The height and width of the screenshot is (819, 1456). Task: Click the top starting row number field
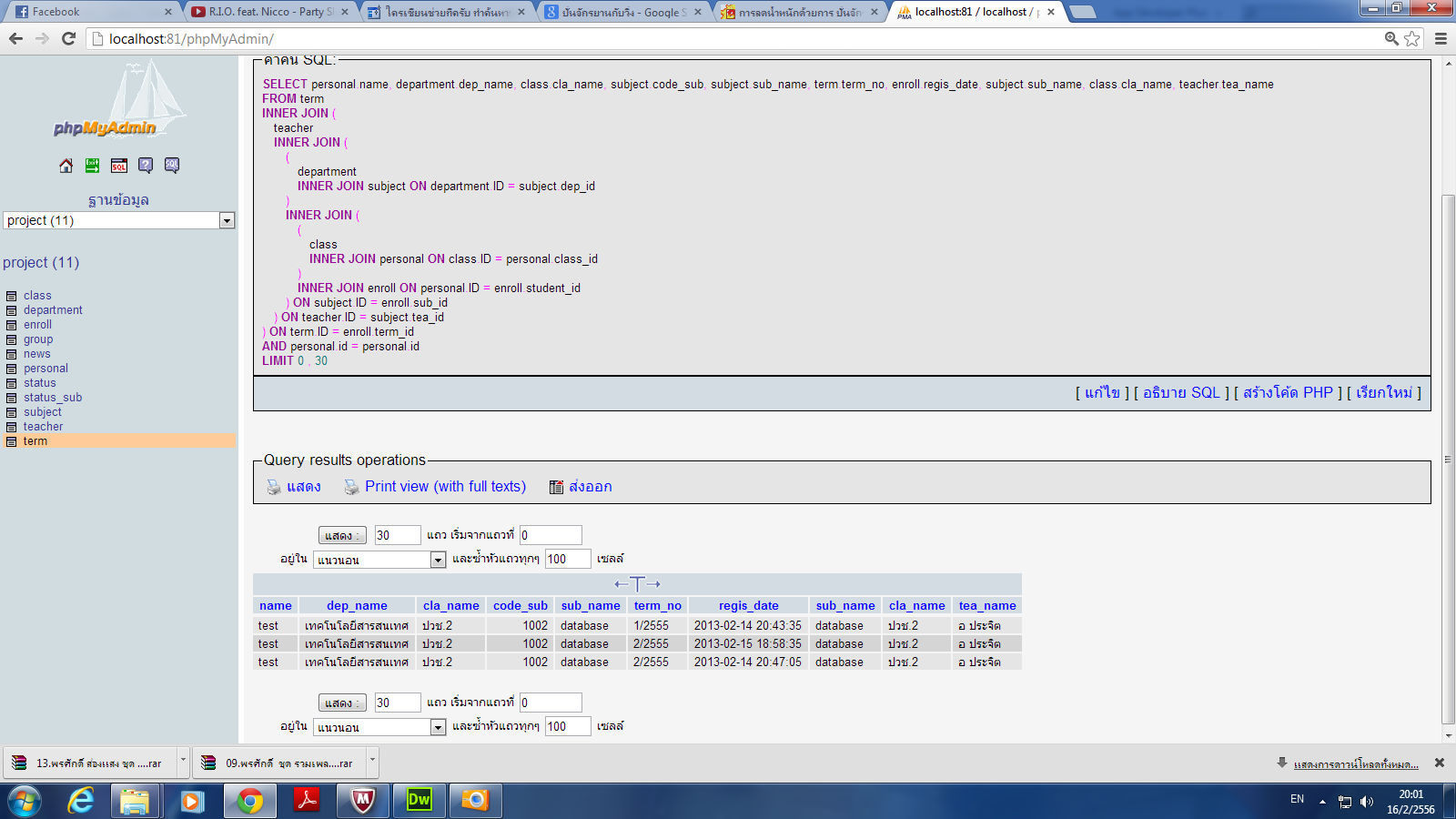coord(551,535)
